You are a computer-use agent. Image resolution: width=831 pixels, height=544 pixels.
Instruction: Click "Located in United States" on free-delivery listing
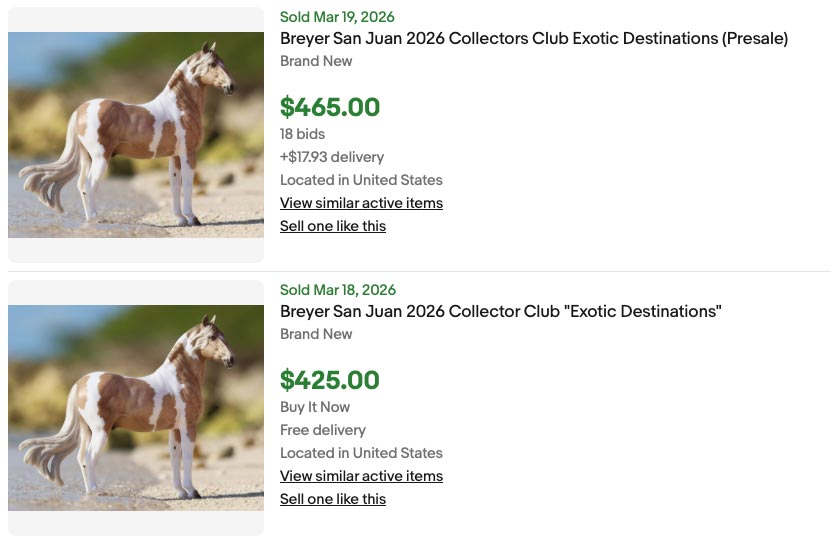361,453
